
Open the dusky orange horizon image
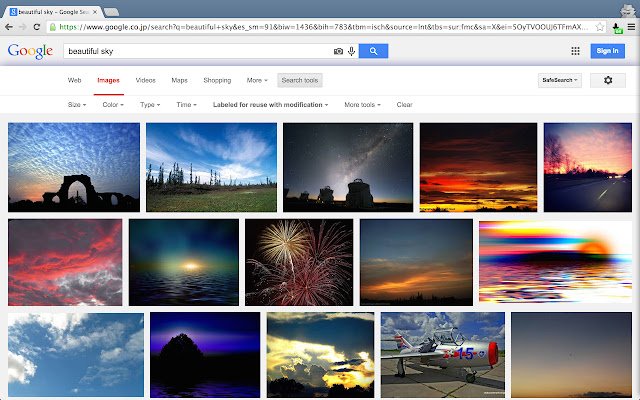tap(416, 262)
